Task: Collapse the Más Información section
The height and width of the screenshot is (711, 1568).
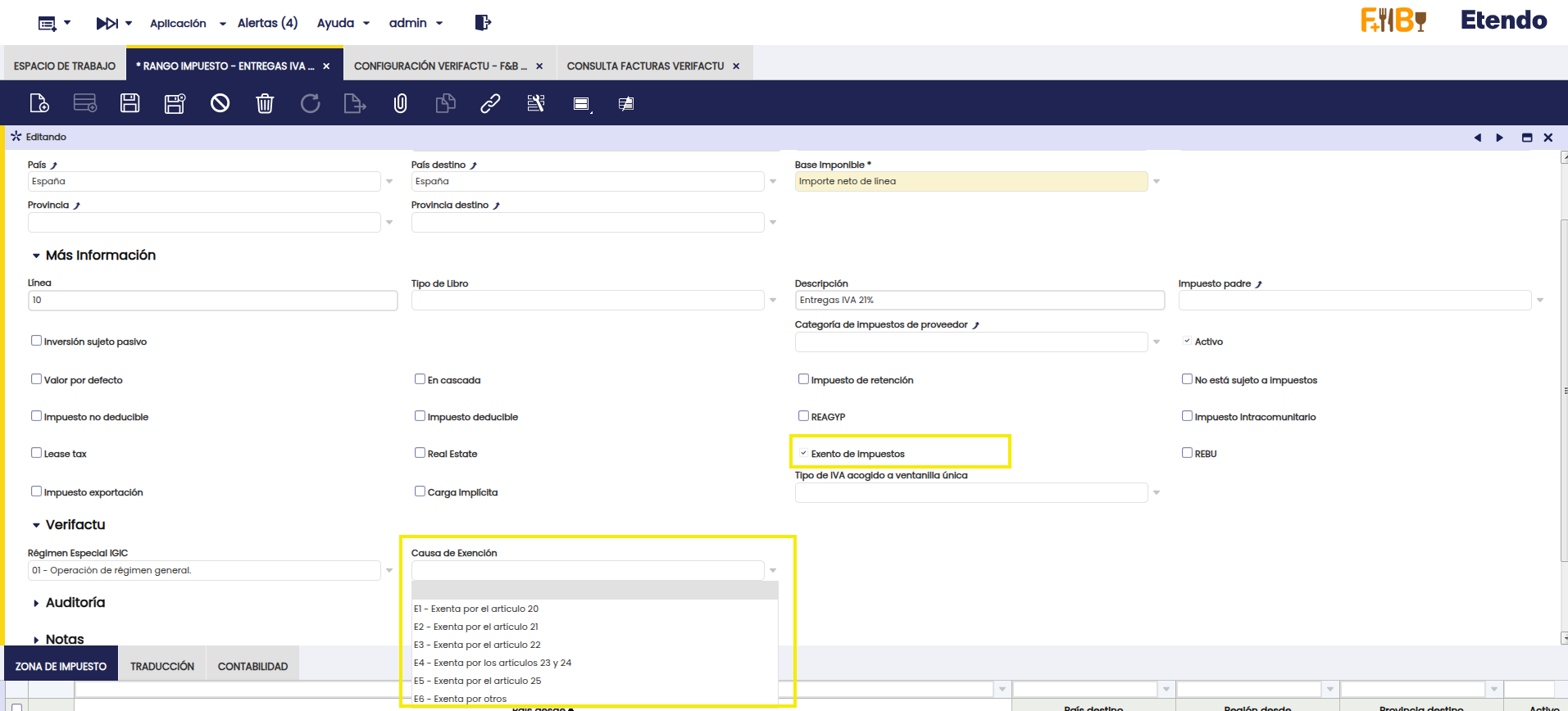Action: click(x=99, y=256)
